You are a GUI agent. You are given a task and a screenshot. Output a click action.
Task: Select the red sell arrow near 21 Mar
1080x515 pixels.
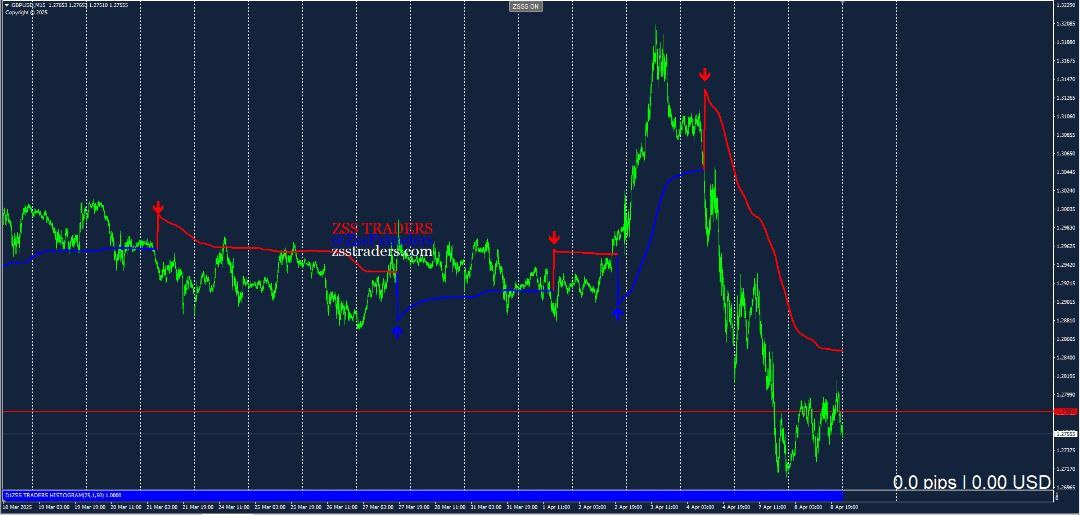coord(158,207)
